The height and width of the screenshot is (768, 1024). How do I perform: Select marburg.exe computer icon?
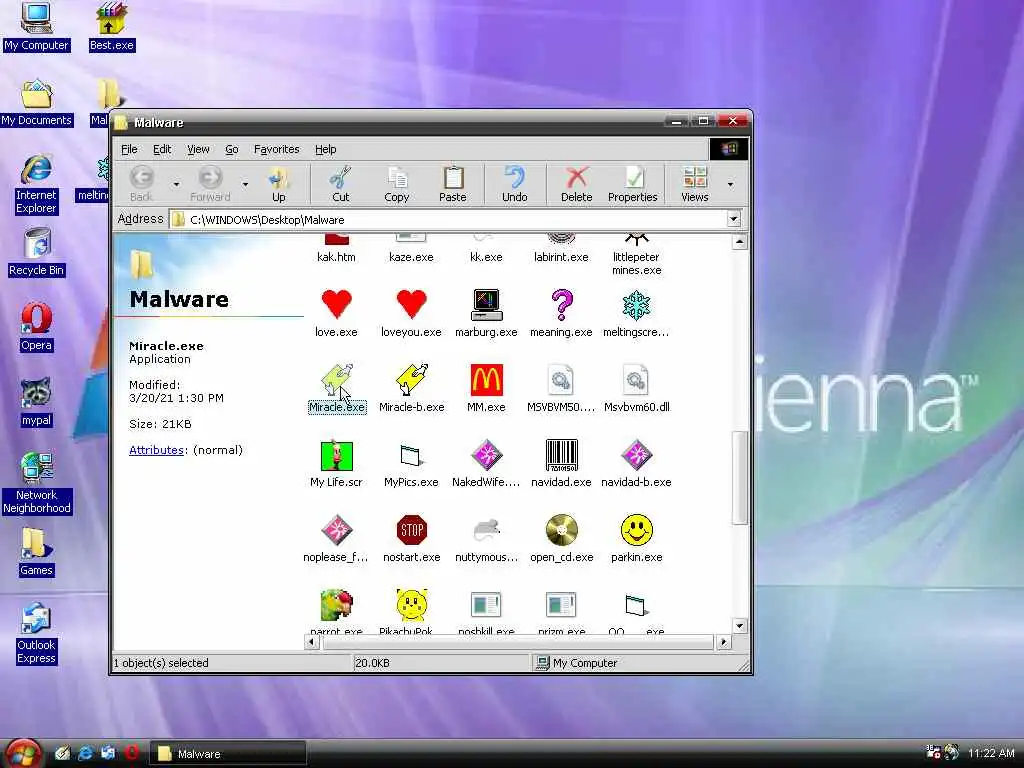tap(487, 304)
